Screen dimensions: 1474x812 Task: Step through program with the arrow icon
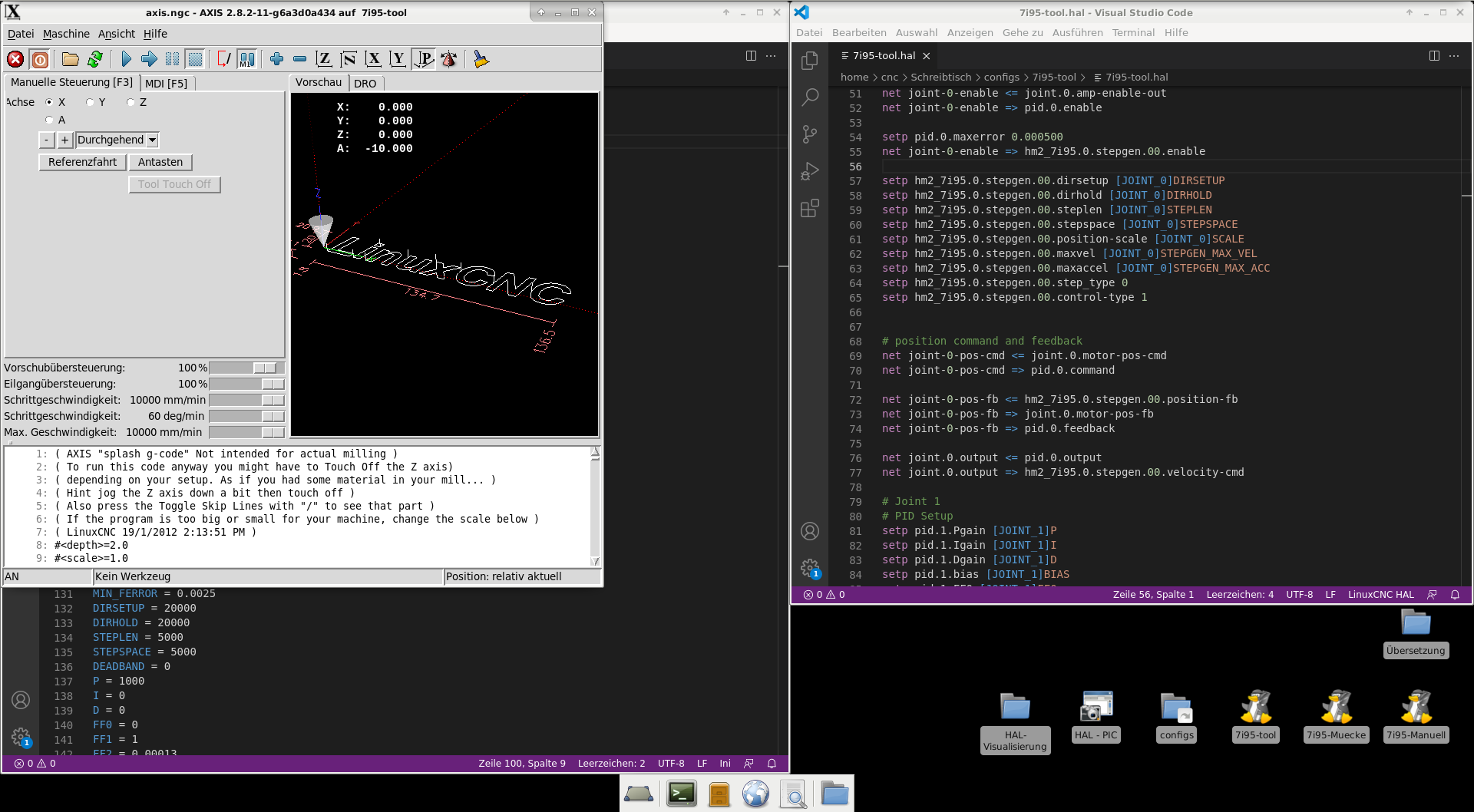(150, 59)
